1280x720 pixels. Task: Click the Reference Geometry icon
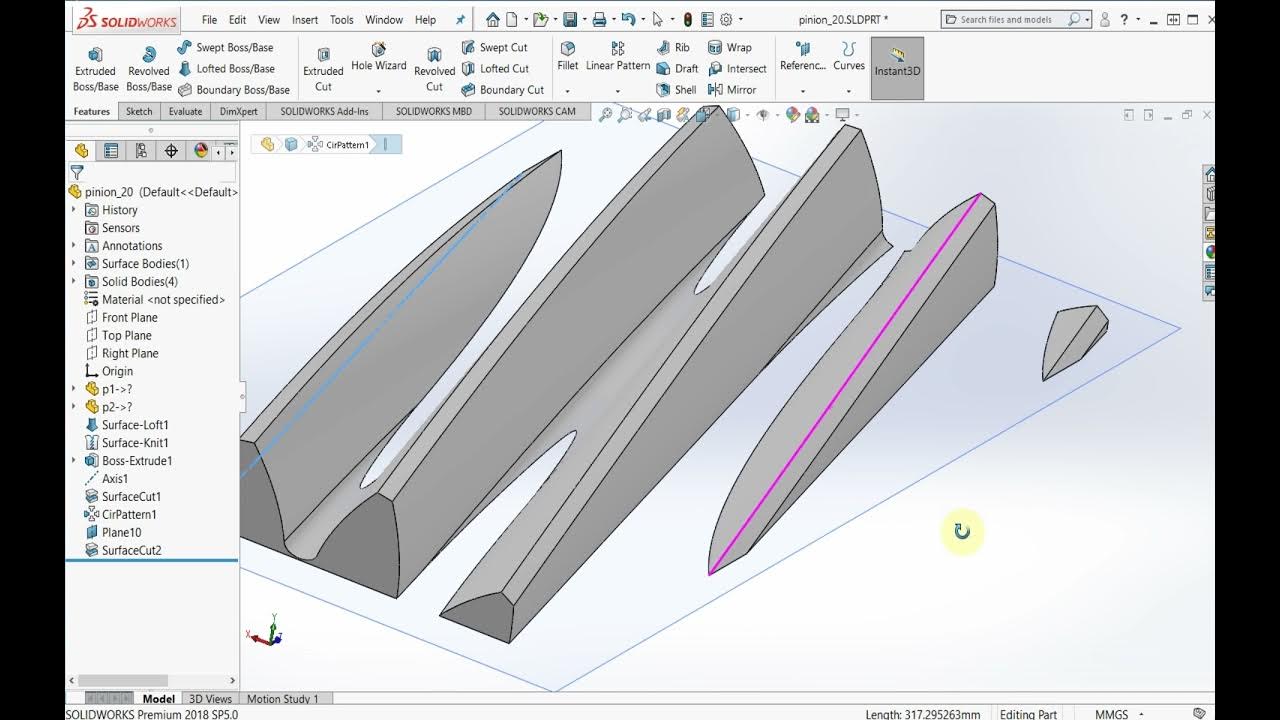tap(802, 49)
